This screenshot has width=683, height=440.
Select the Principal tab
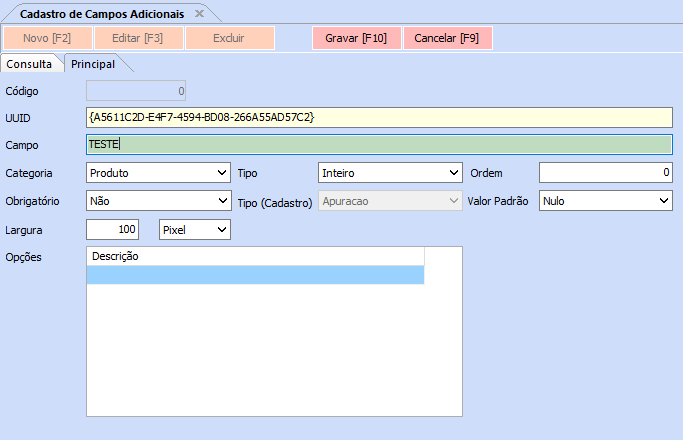click(92, 64)
